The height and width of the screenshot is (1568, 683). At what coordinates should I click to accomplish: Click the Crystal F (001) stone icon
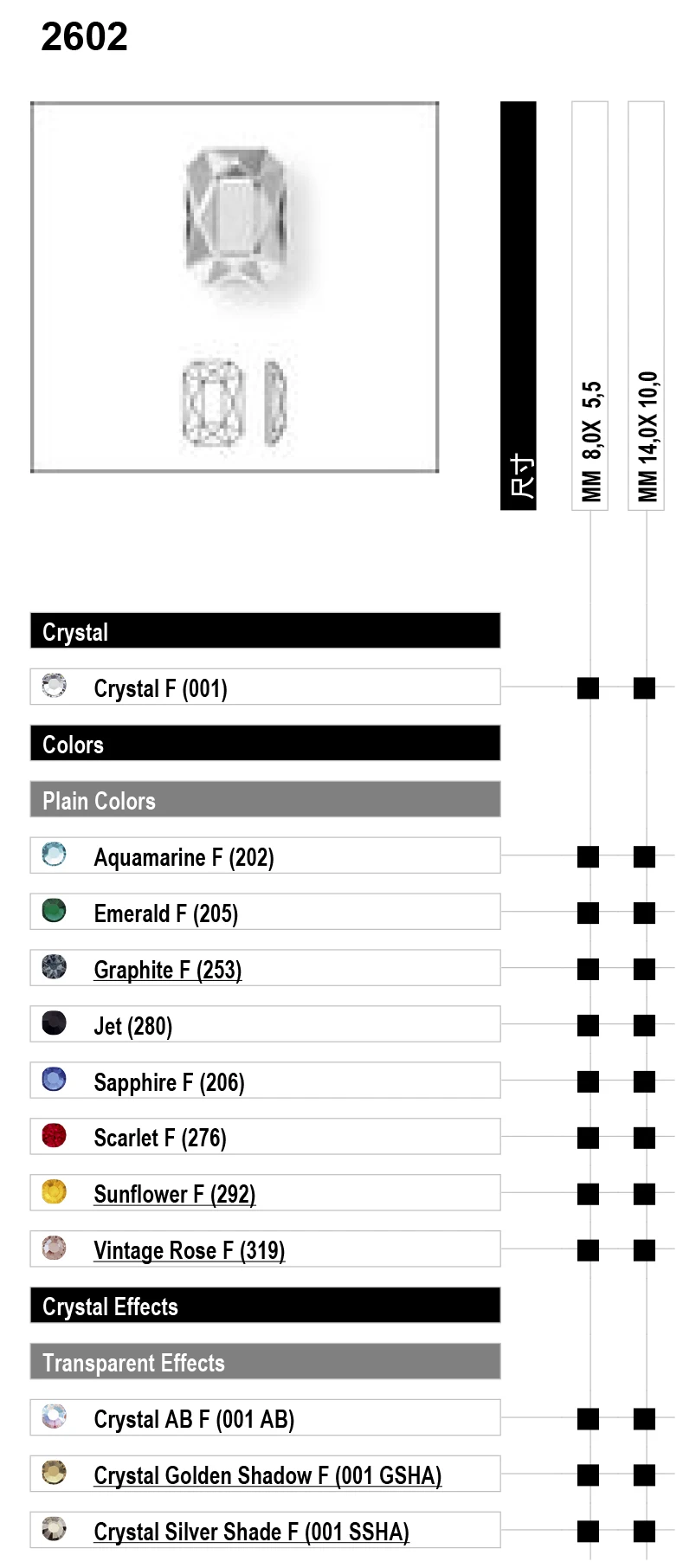(x=54, y=686)
